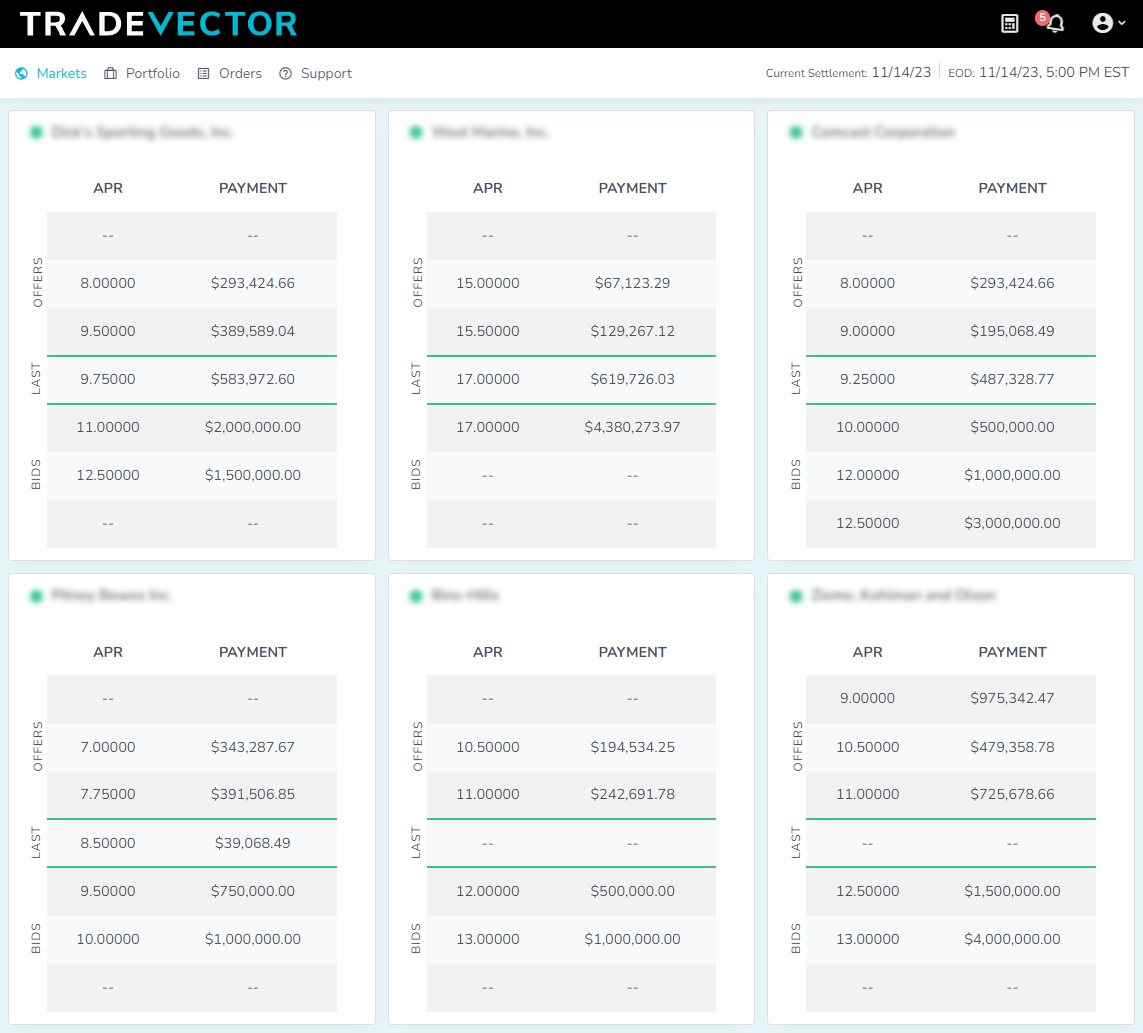Click the briefcase icon beside Portfolio
The height and width of the screenshot is (1033, 1143).
(x=111, y=74)
